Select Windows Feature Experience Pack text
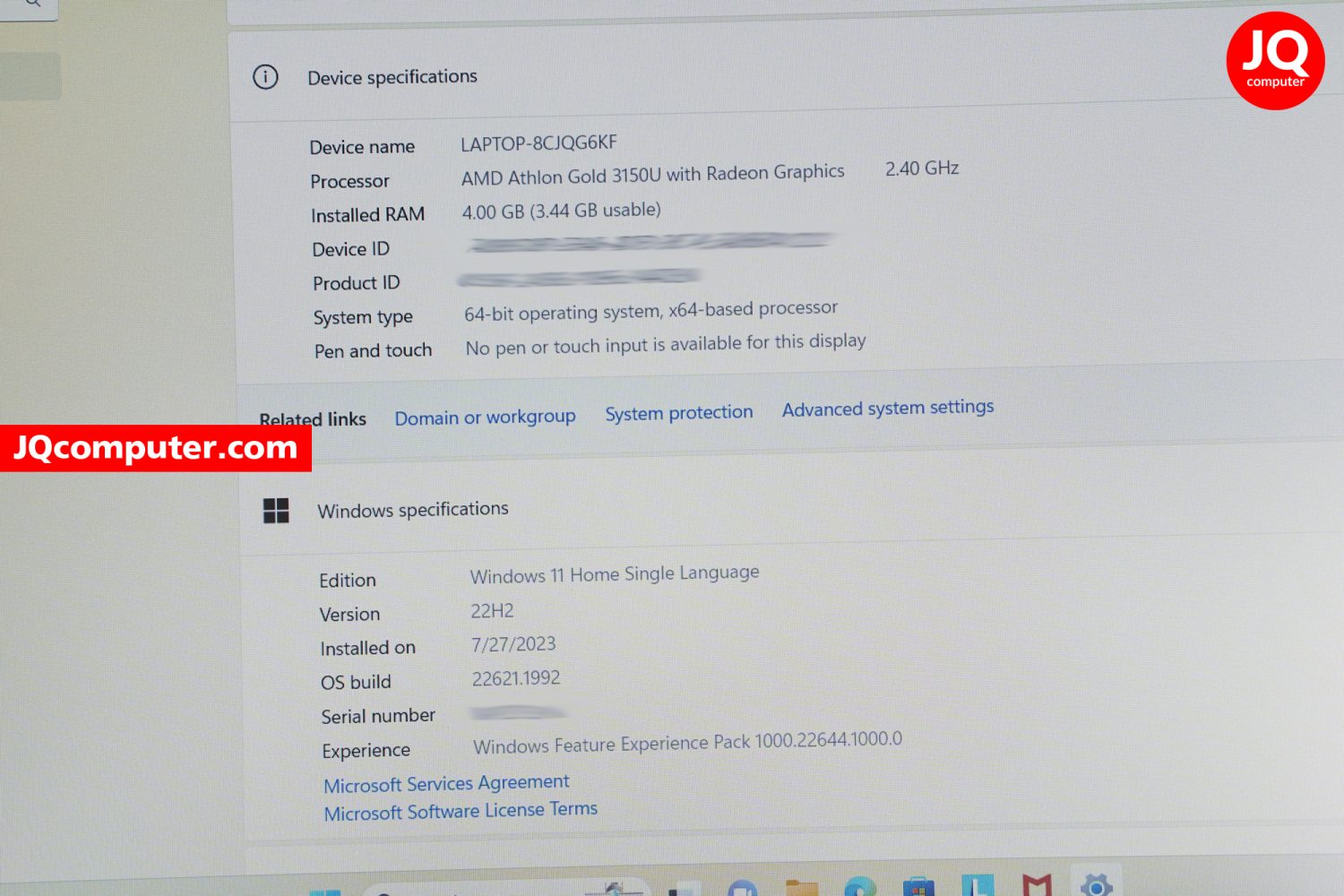The width and height of the screenshot is (1344, 896). (x=687, y=743)
